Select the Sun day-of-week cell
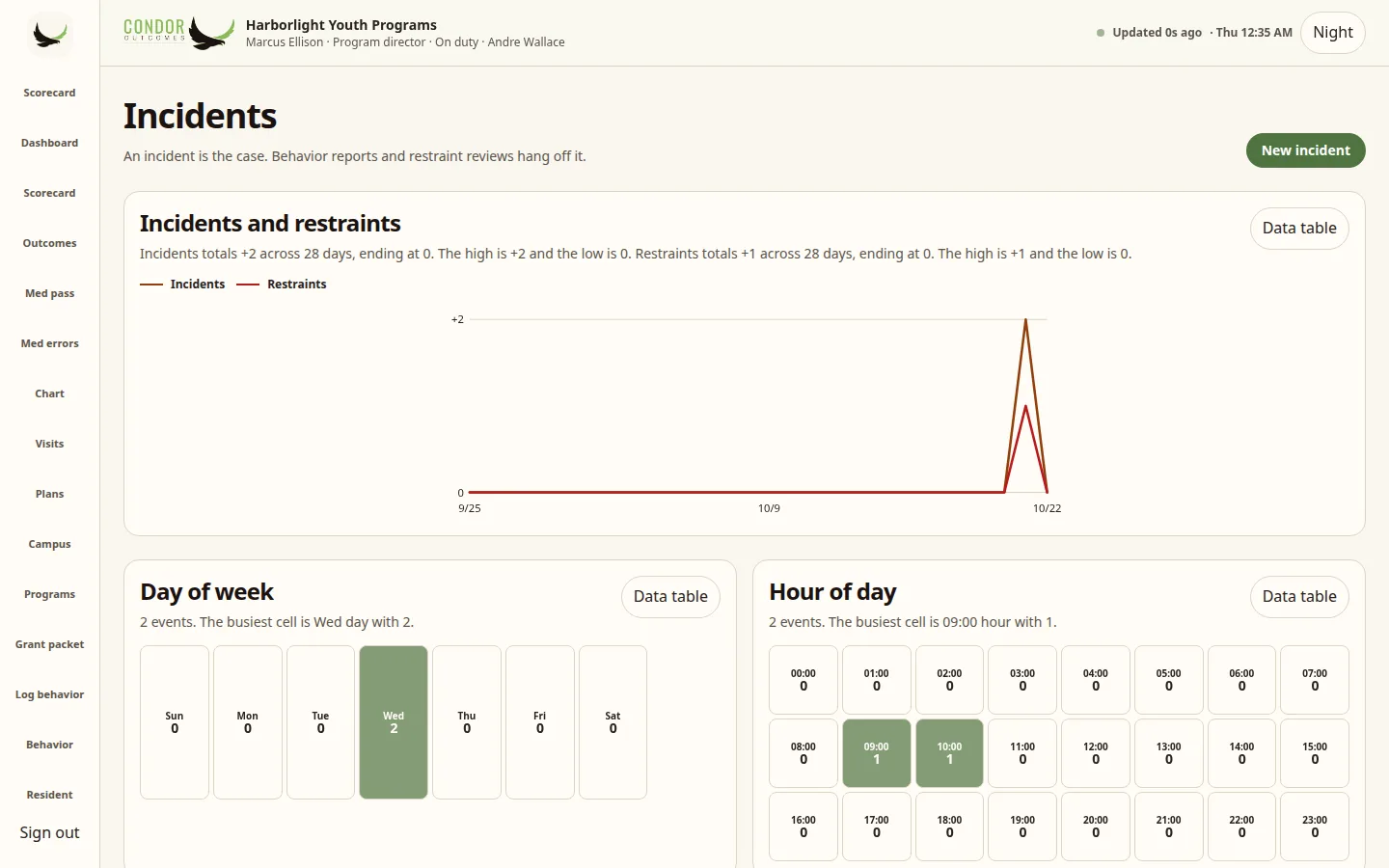Screen dimensions: 1389x868 coord(175,722)
